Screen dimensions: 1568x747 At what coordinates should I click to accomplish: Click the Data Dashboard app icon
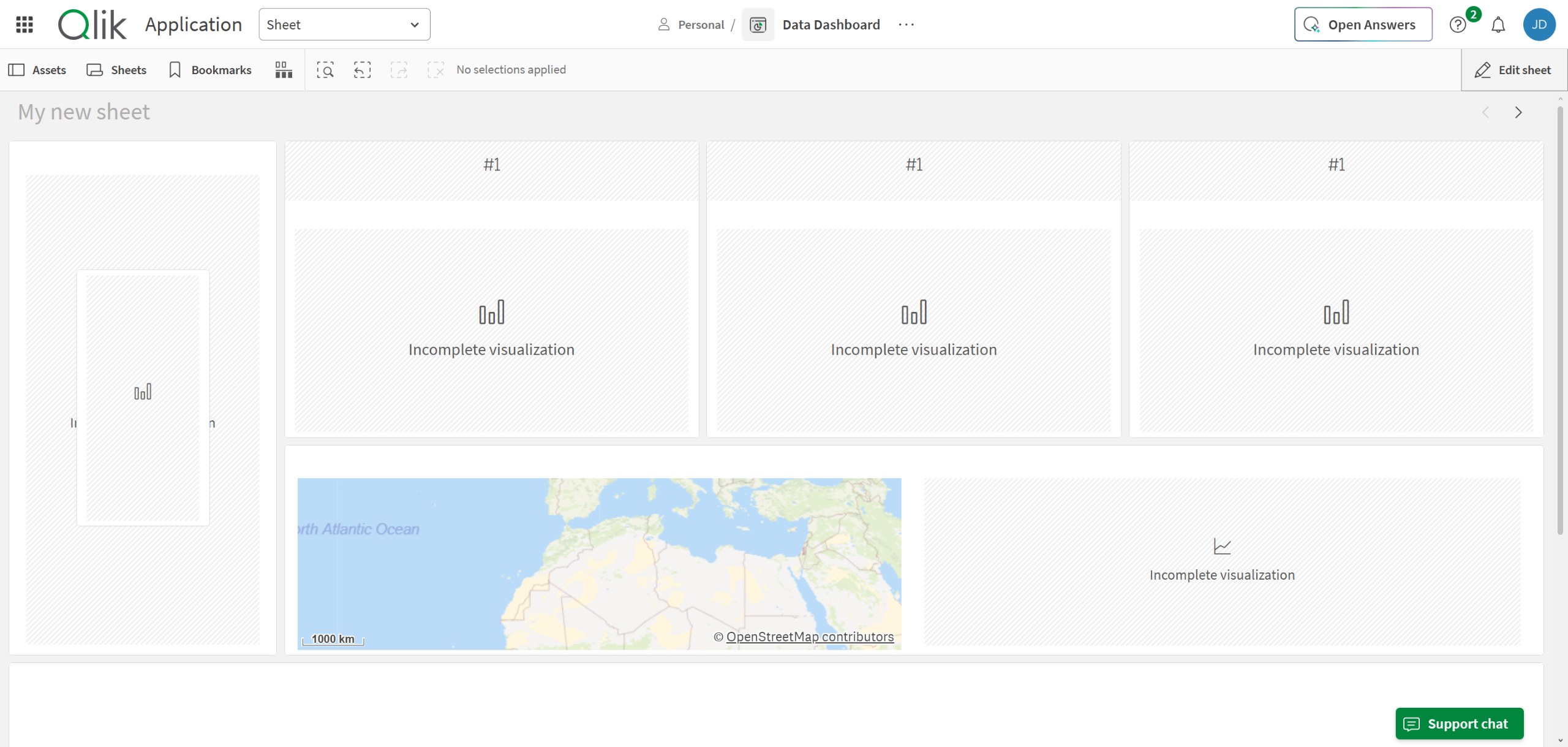coord(758,25)
